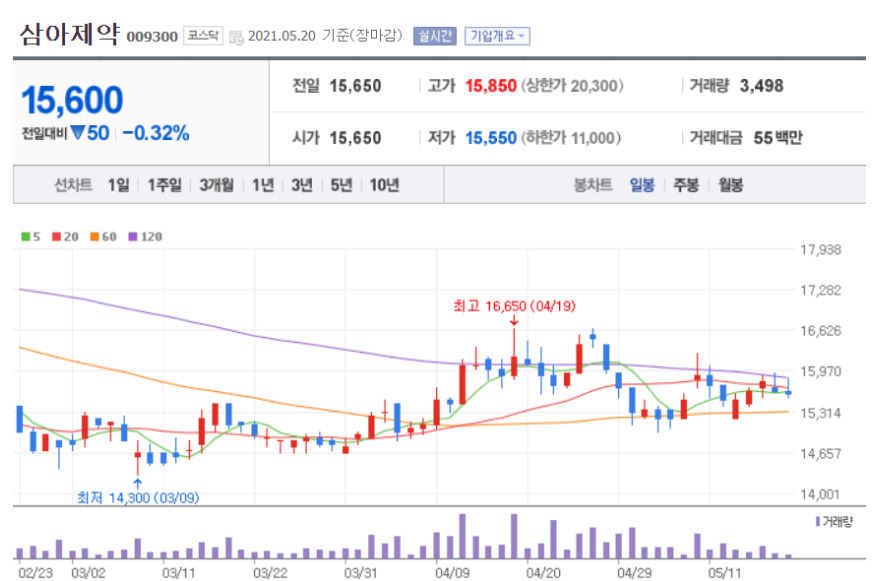Click the 03/22 date axis label

(x=271, y=573)
